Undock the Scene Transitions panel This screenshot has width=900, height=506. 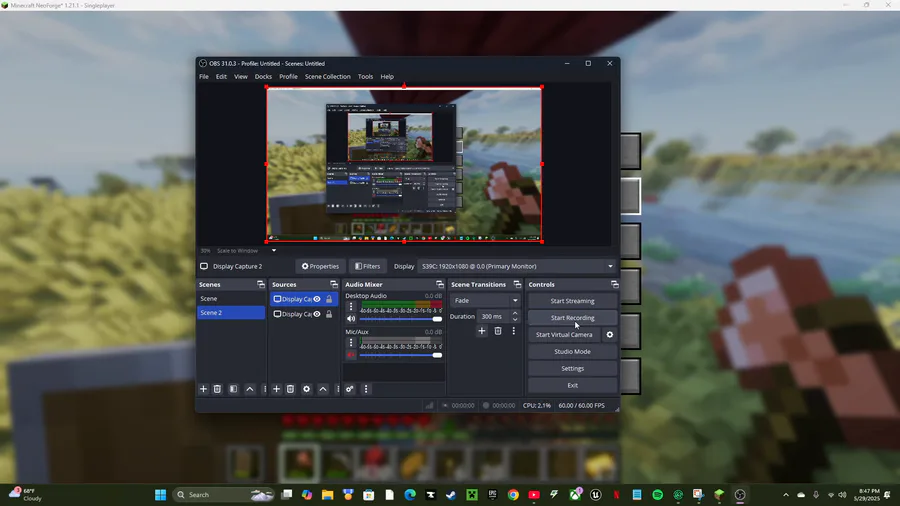517,285
